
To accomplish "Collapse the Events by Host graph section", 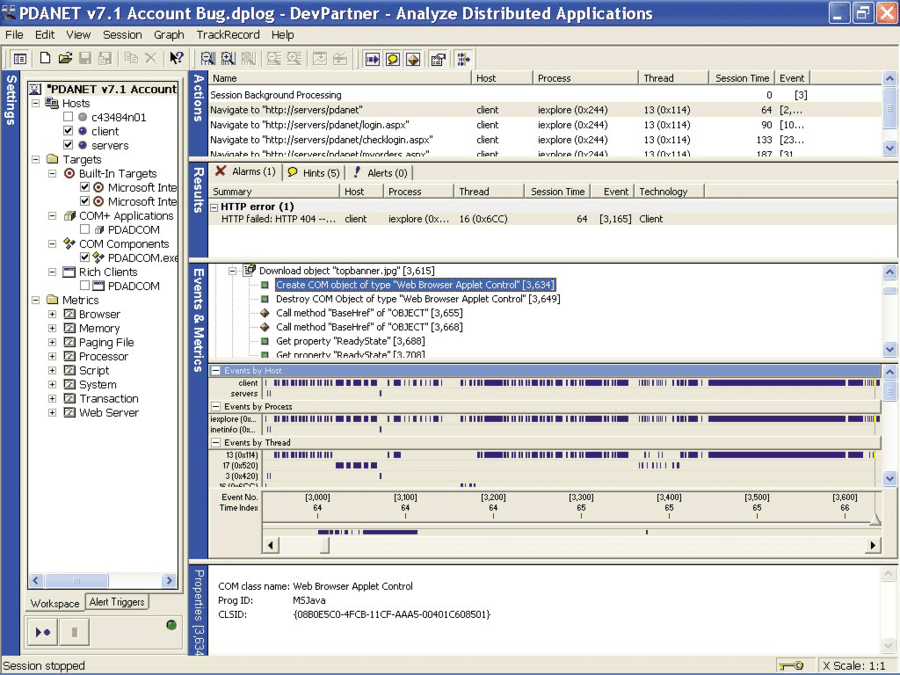I will pos(216,371).
